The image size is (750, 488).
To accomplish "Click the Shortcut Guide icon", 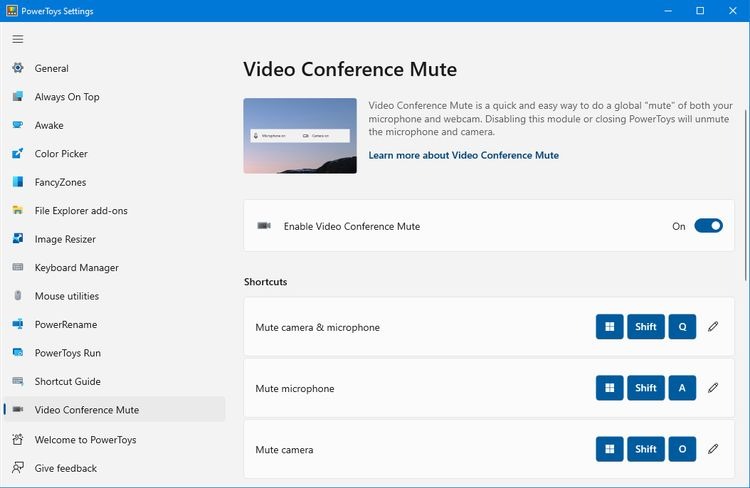I will click(x=18, y=381).
